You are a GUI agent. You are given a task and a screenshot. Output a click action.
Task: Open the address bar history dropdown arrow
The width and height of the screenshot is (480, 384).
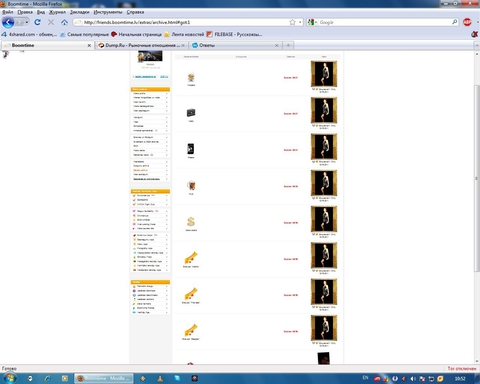300,22
